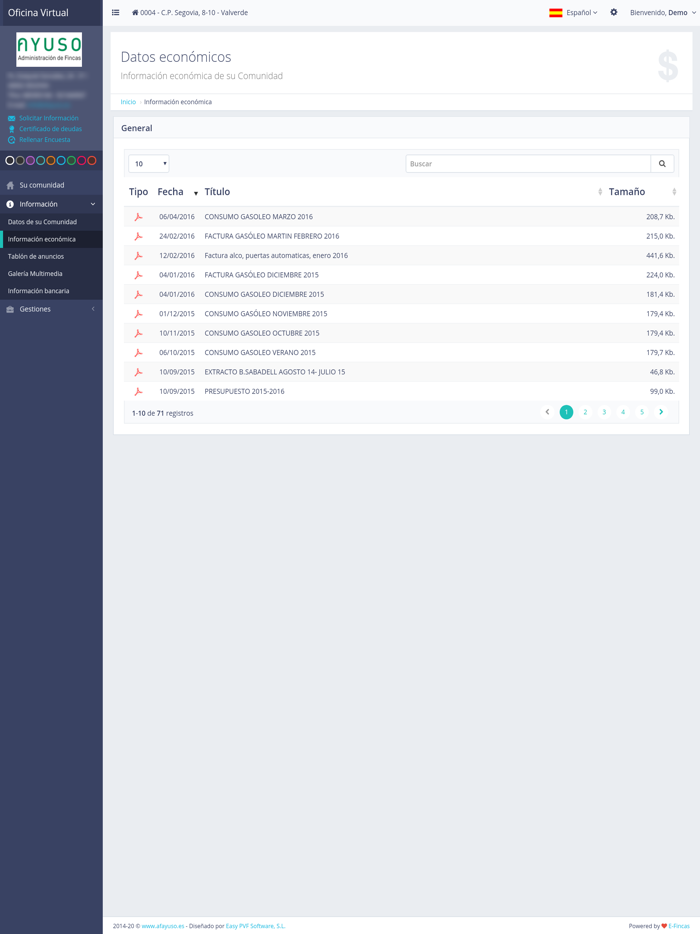Click the briefcase icon beside Gestiones

click(10, 309)
